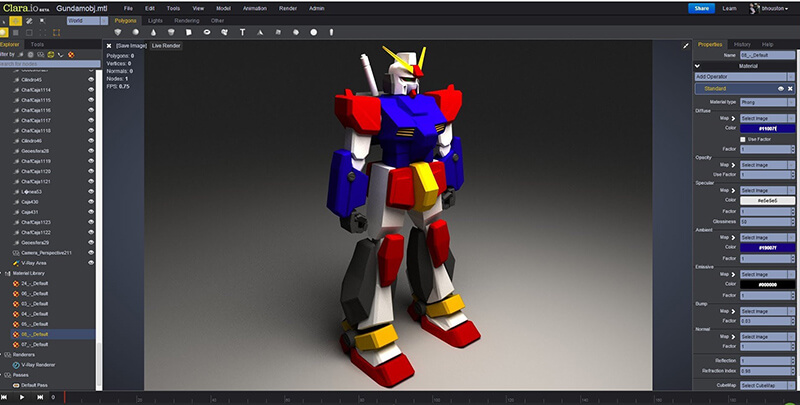Open the bhouston user avatar
The width and height of the screenshot is (800, 405).
point(754,8)
